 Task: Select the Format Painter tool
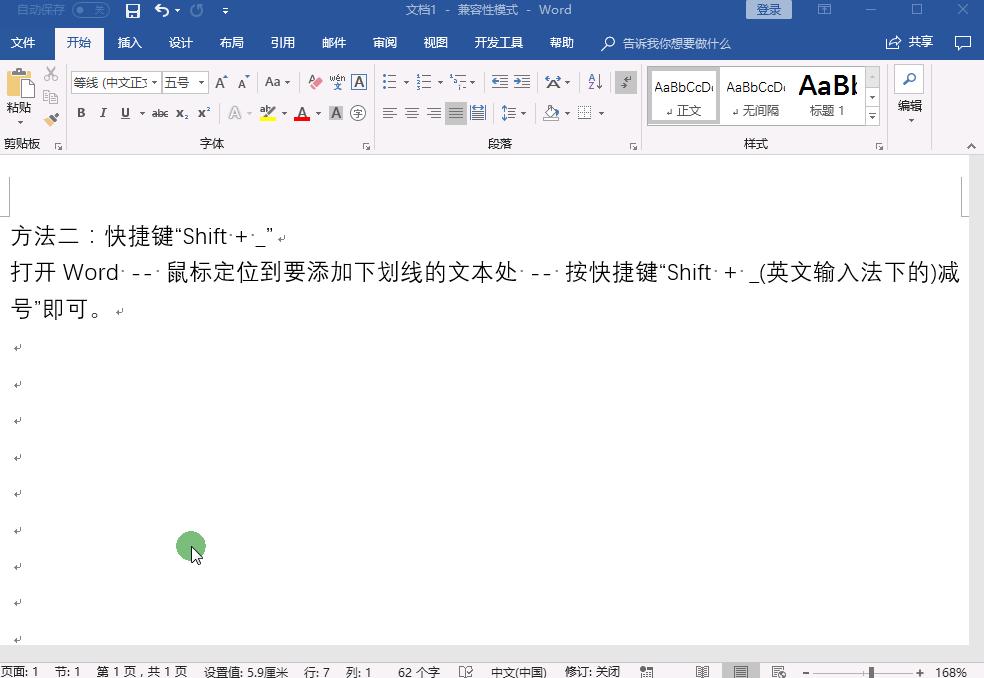50,120
